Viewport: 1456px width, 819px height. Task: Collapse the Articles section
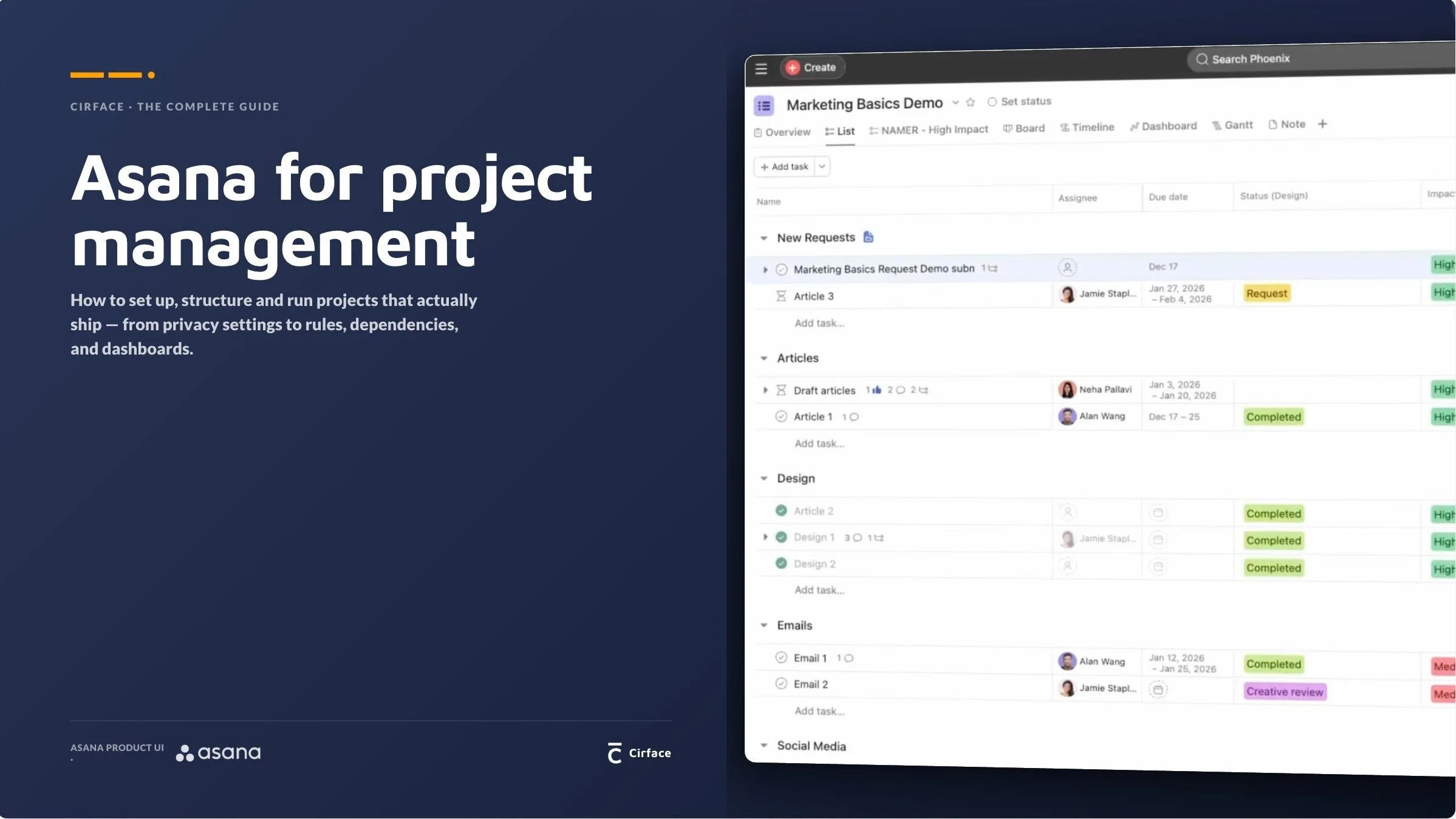[x=764, y=359]
